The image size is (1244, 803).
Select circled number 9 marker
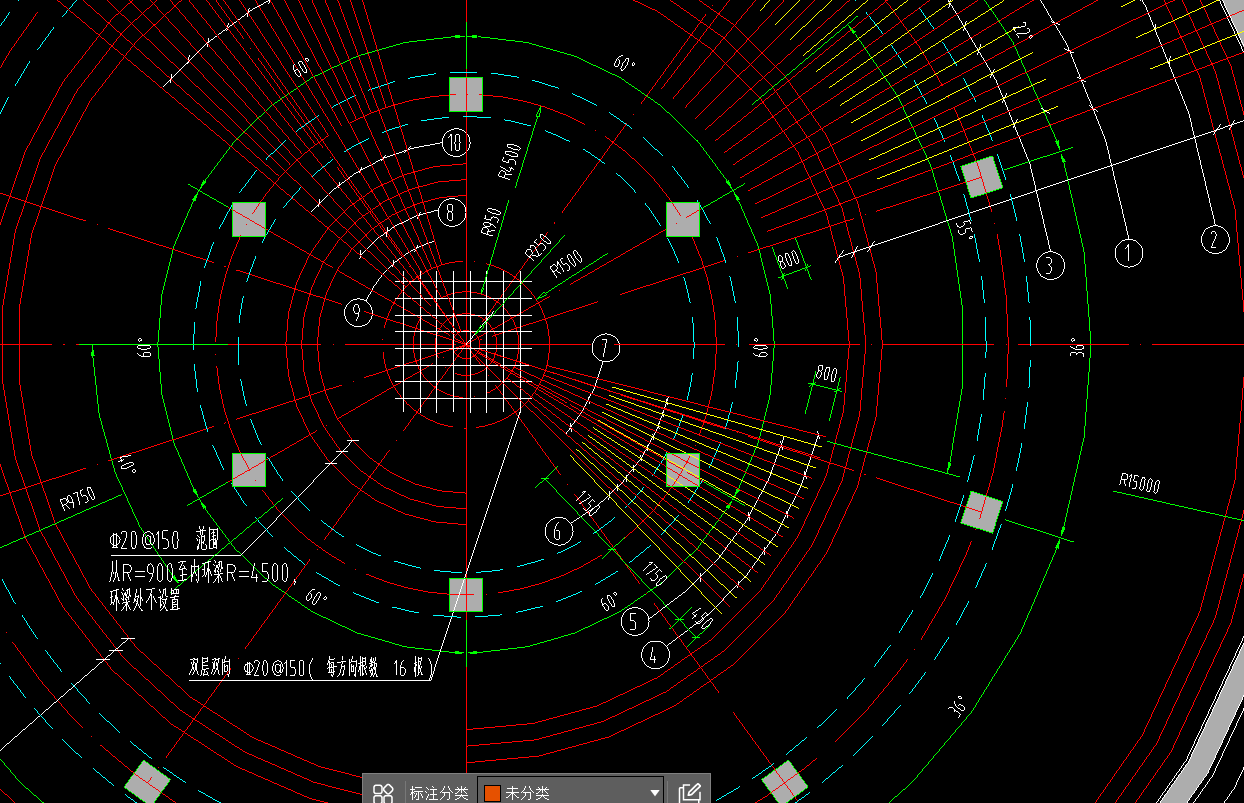coord(358,313)
